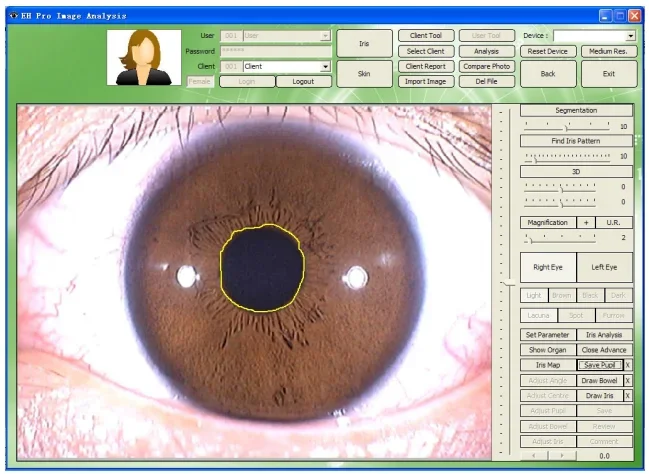Viewport: 649px width, 474px height.
Task: Switch to Skin mode
Action: pos(363,74)
